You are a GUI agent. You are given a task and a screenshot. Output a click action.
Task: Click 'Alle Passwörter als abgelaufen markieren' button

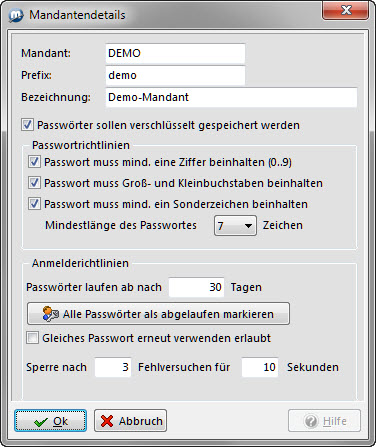[x=158, y=314]
